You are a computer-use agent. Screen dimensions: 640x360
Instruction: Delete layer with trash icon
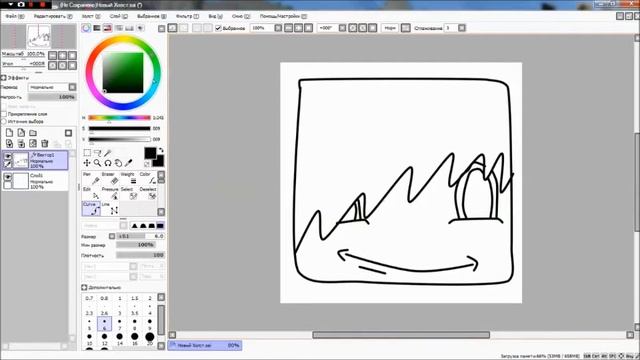pyautogui.click(x=45, y=143)
